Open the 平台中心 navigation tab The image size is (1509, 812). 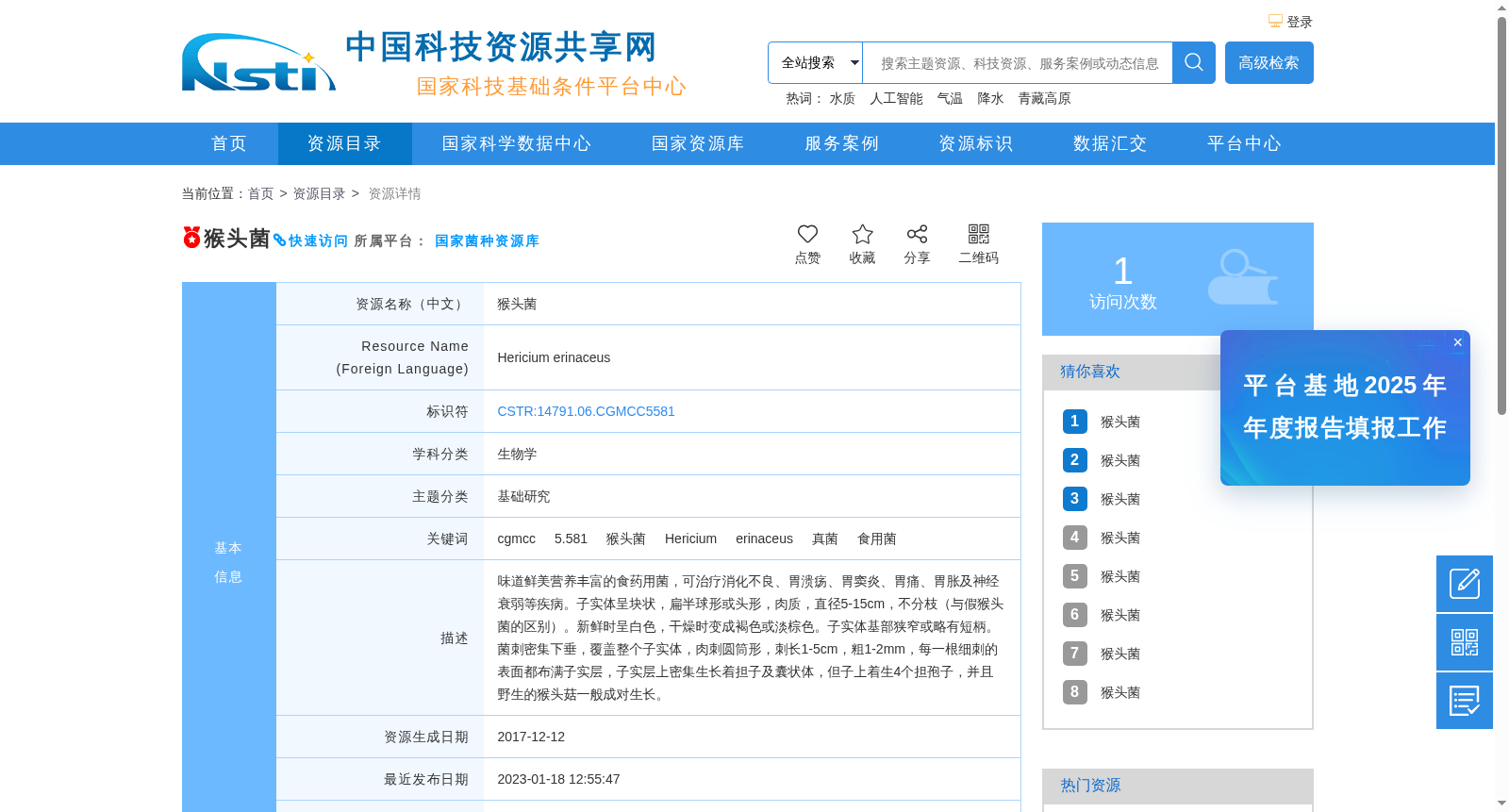click(1244, 143)
